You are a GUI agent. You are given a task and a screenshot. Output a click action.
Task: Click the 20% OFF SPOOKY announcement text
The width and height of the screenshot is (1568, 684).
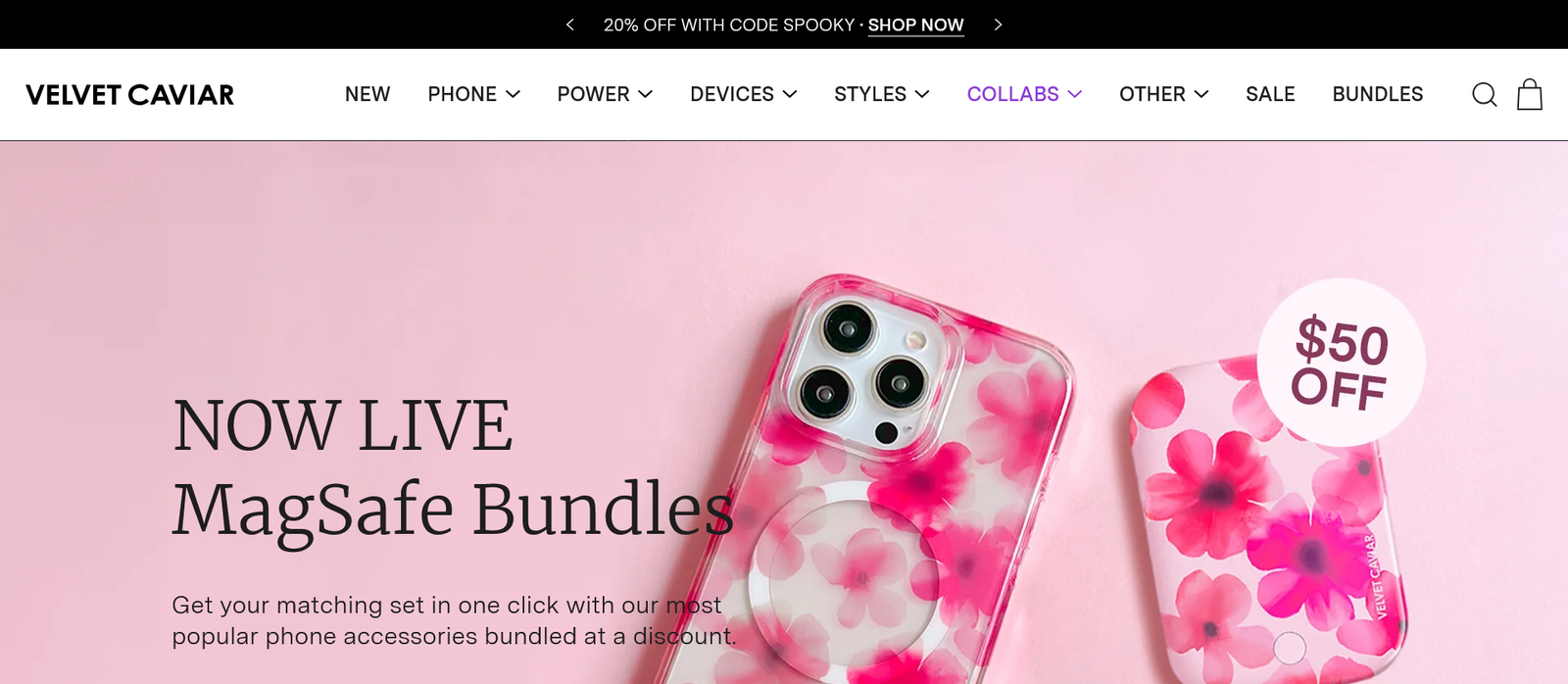(x=729, y=25)
